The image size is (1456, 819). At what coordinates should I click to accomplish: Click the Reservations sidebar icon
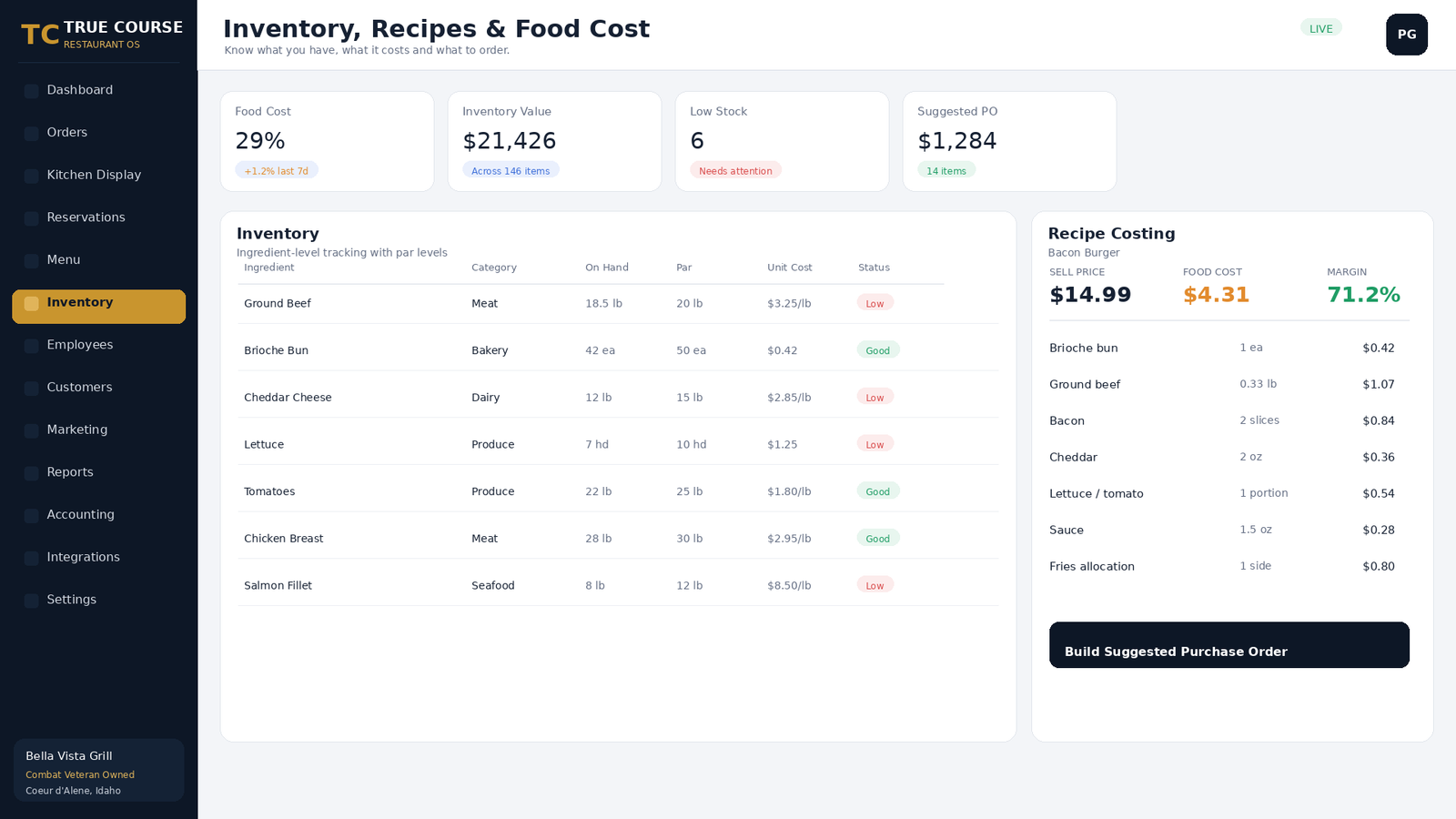coord(31,218)
